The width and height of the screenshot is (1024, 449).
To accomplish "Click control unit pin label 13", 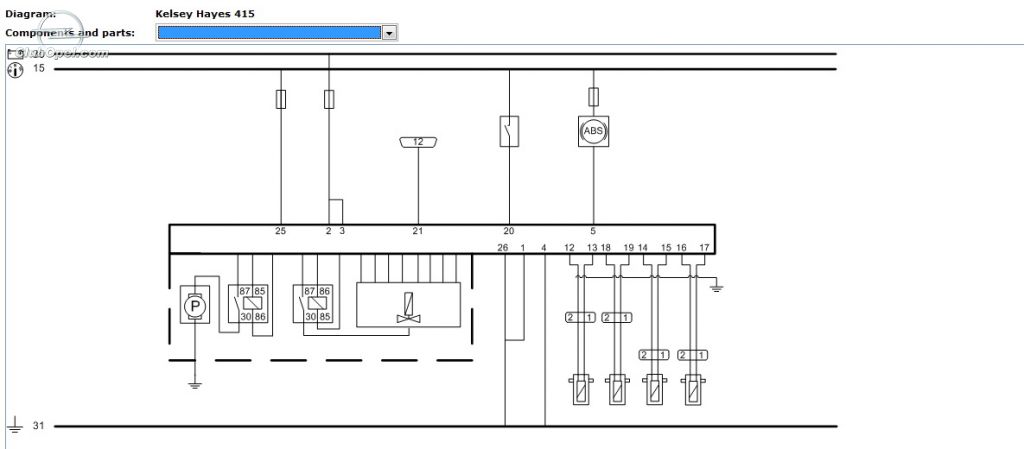I will [592, 247].
